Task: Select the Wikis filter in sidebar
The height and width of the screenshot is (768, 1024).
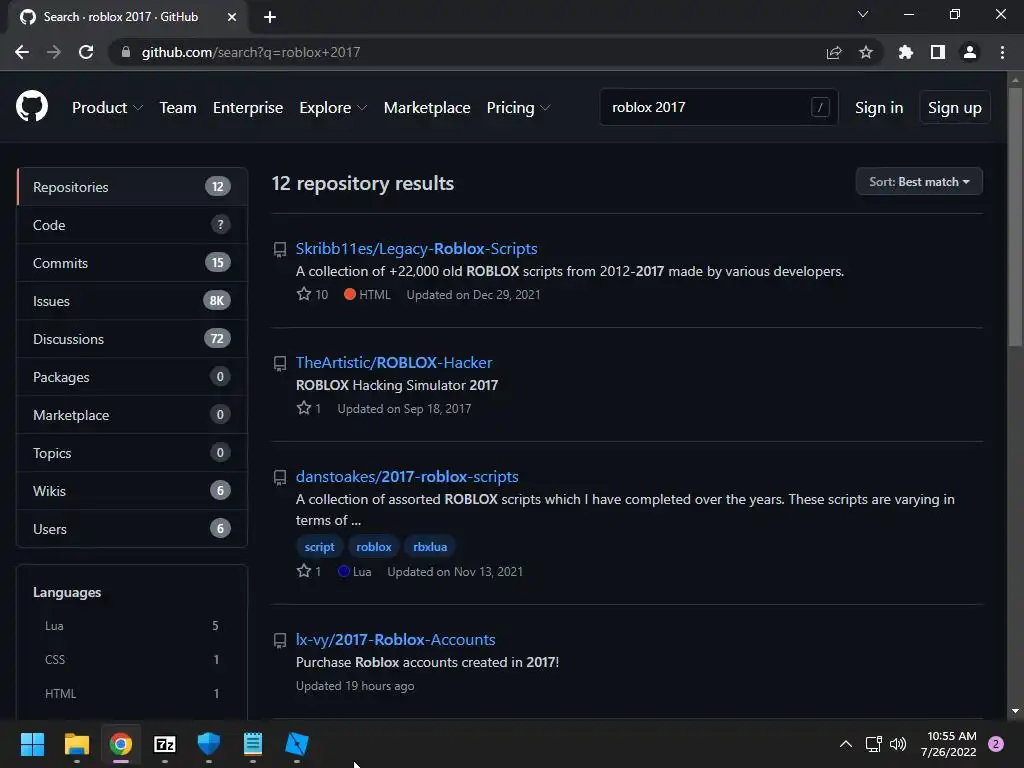Action: (x=132, y=490)
